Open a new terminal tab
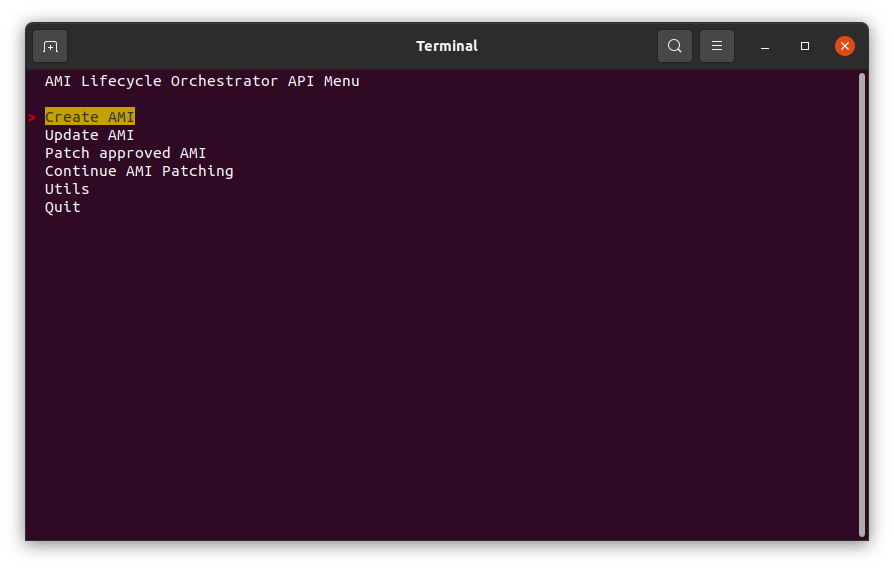894x569 pixels. point(50,46)
